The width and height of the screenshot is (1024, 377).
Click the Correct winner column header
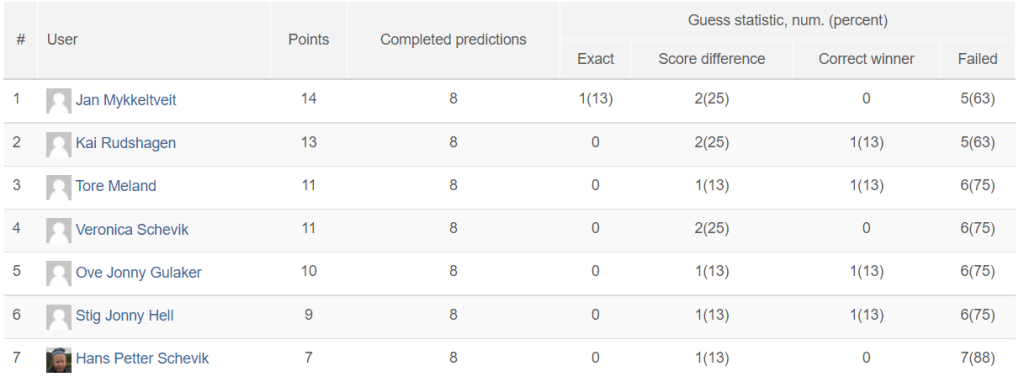[867, 59]
